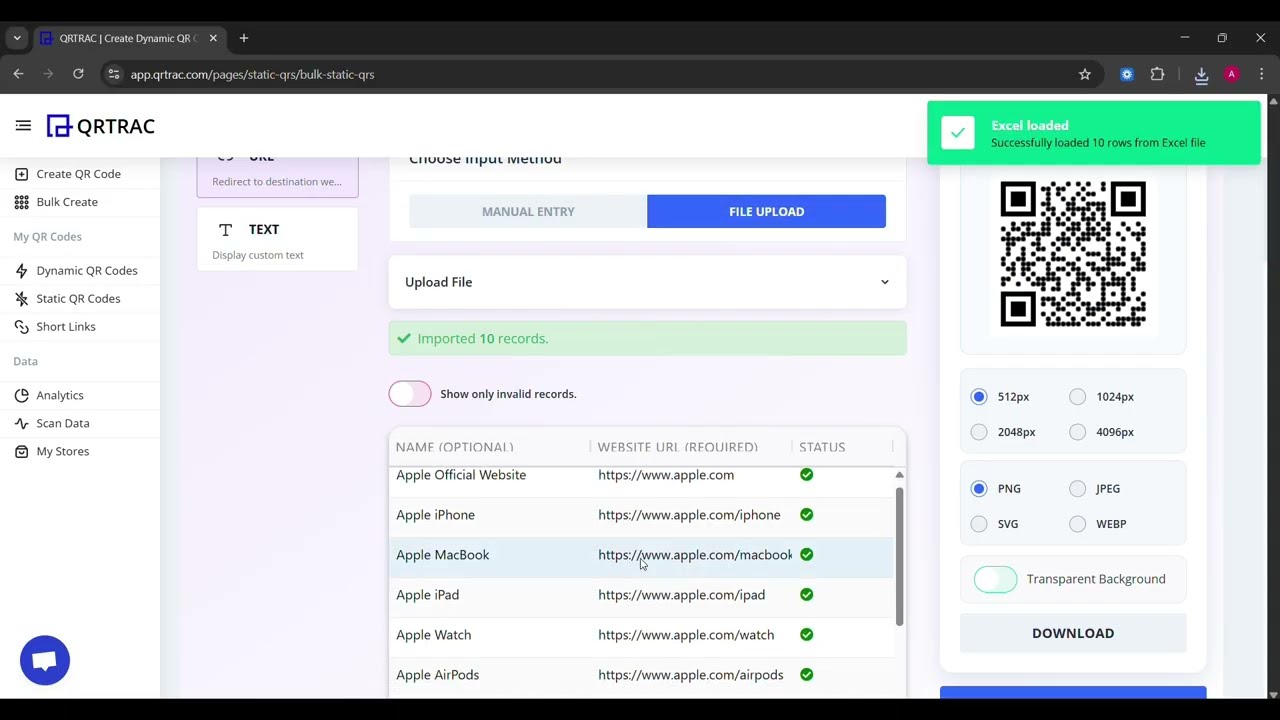Open the browser extensions puzzle icon
This screenshot has height=720, width=1280.
click(x=1158, y=74)
